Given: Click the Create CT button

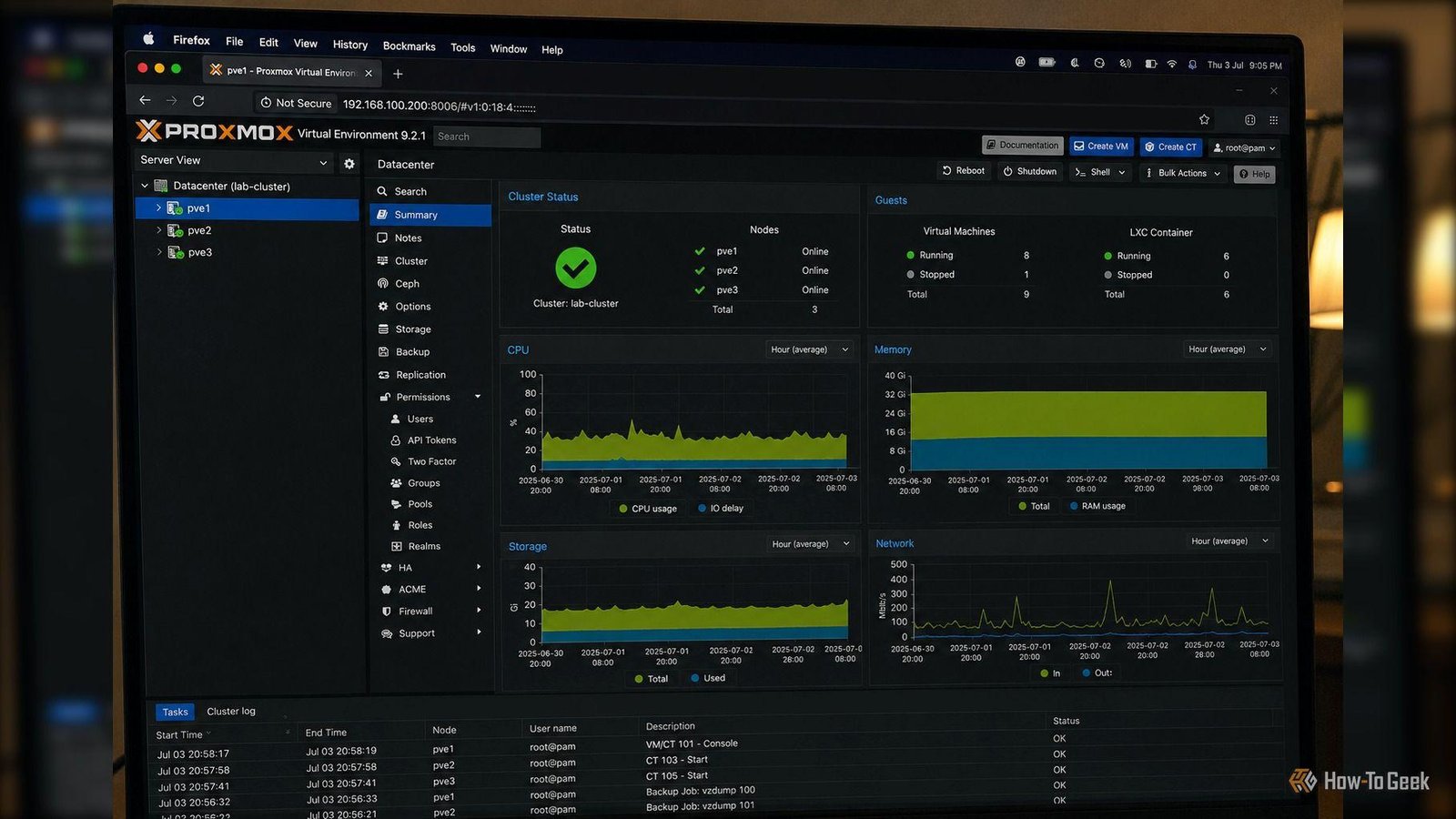Looking at the screenshot, I should click(x=1170, y=147).
